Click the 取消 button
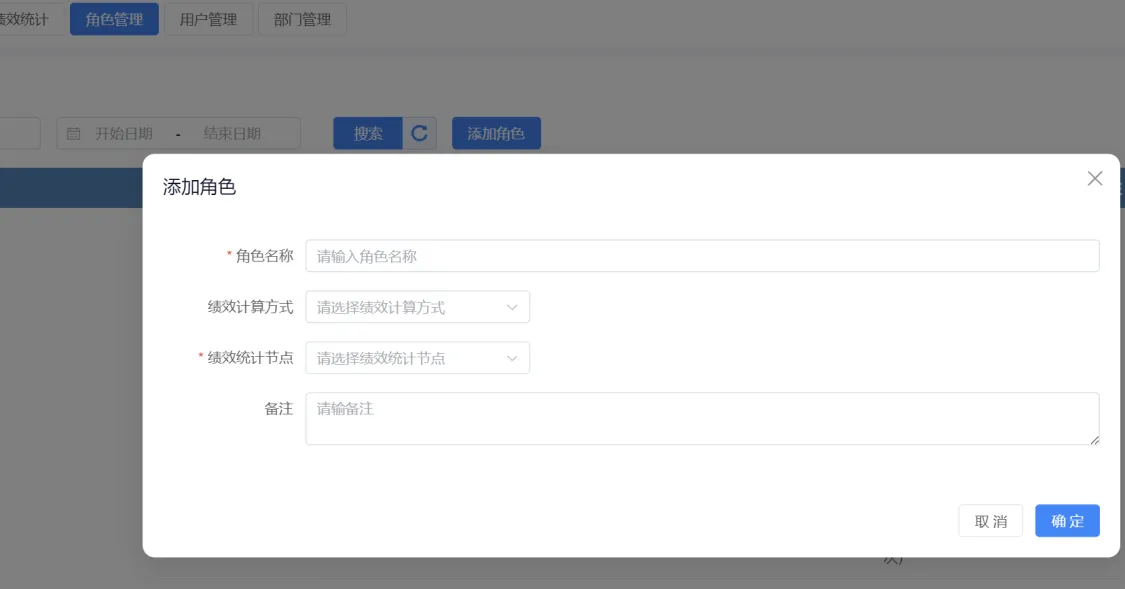1125x589 pixels. pos(990,521)
